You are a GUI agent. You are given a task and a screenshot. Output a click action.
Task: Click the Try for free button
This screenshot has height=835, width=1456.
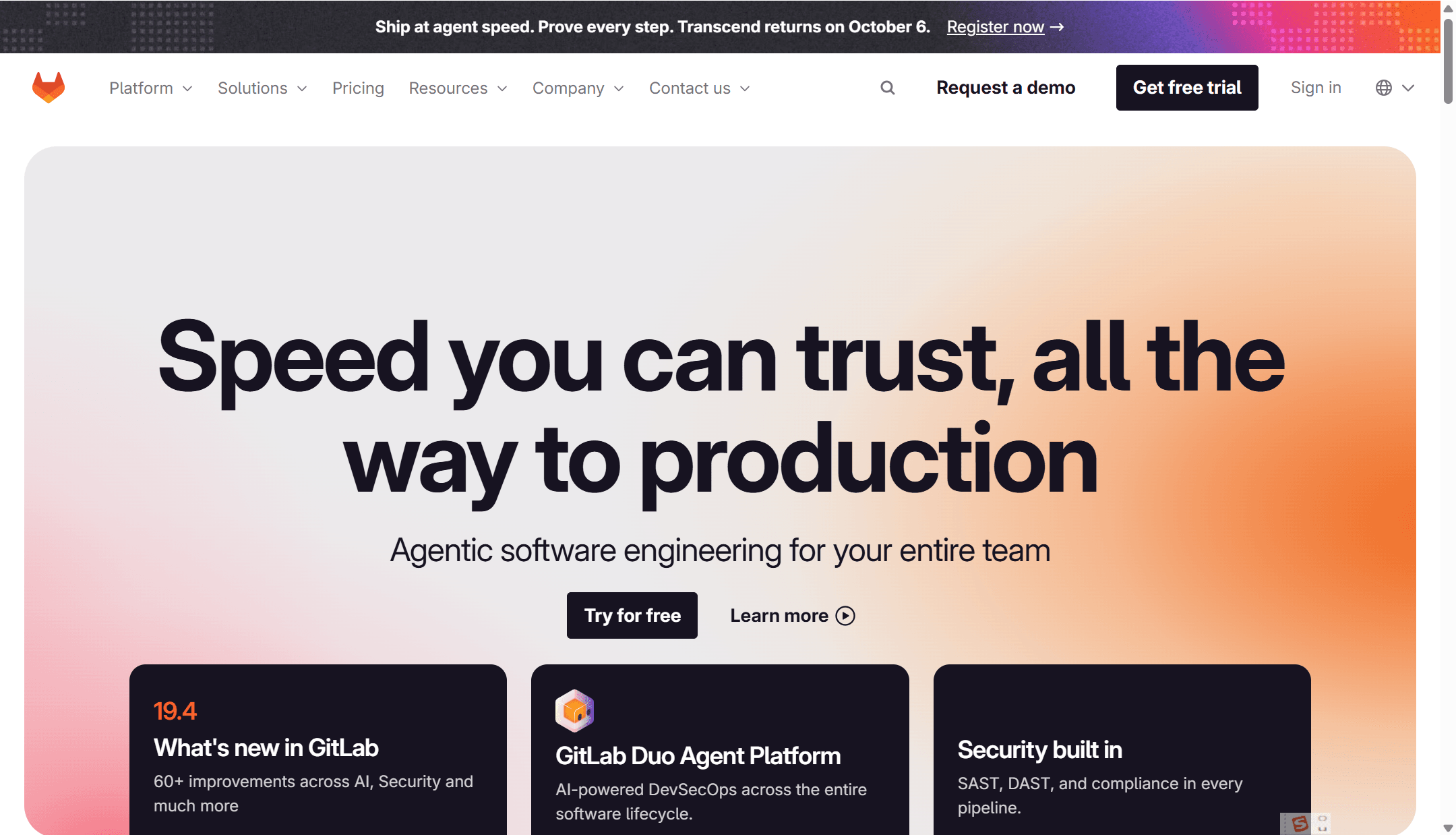pyautogui.click(x=632, y=615)
